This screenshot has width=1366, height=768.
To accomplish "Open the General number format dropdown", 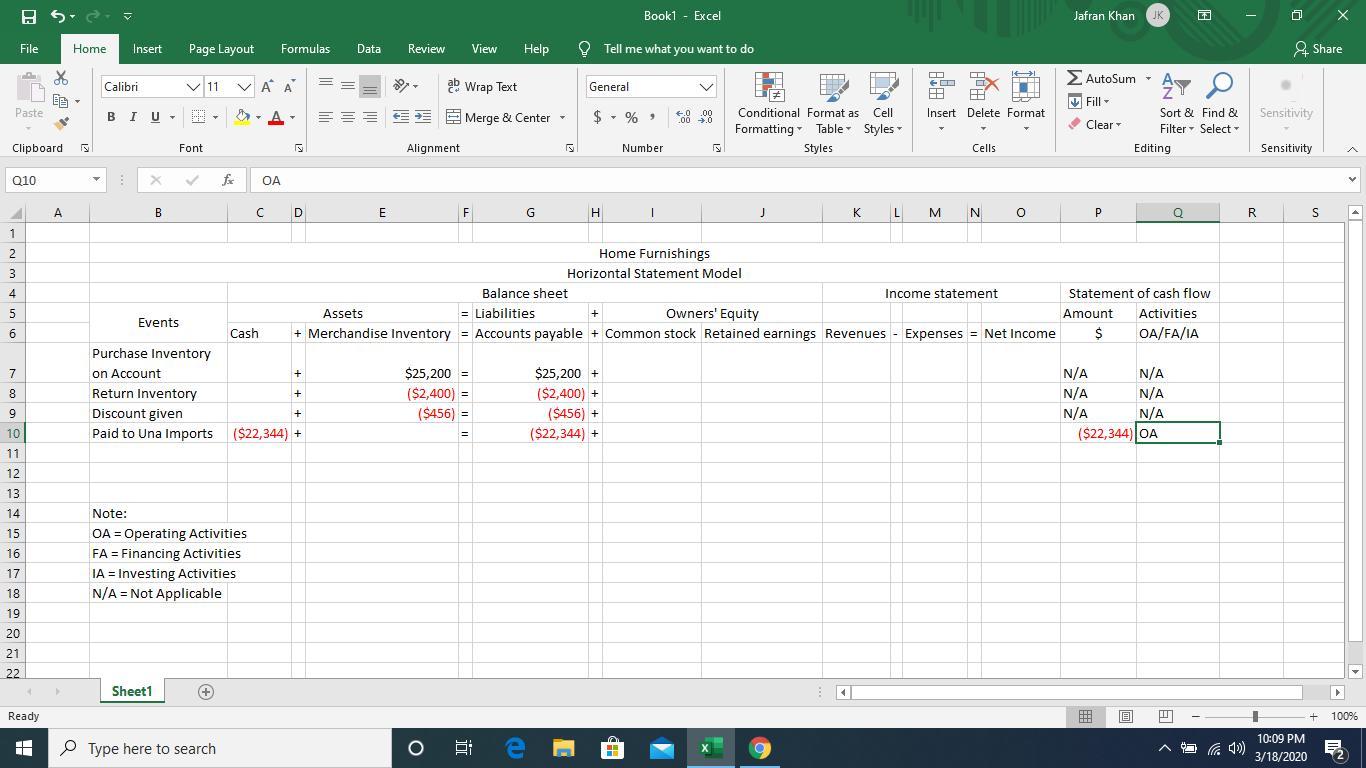I will 706,87.
